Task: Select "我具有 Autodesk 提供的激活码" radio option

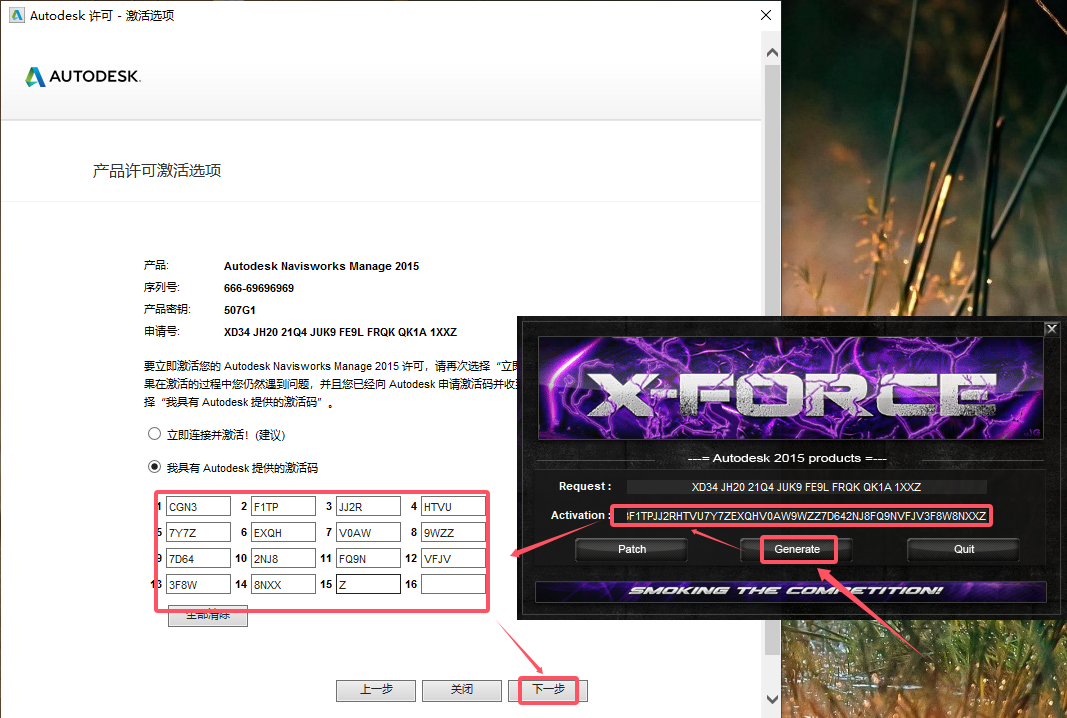Action: [154, 467]
